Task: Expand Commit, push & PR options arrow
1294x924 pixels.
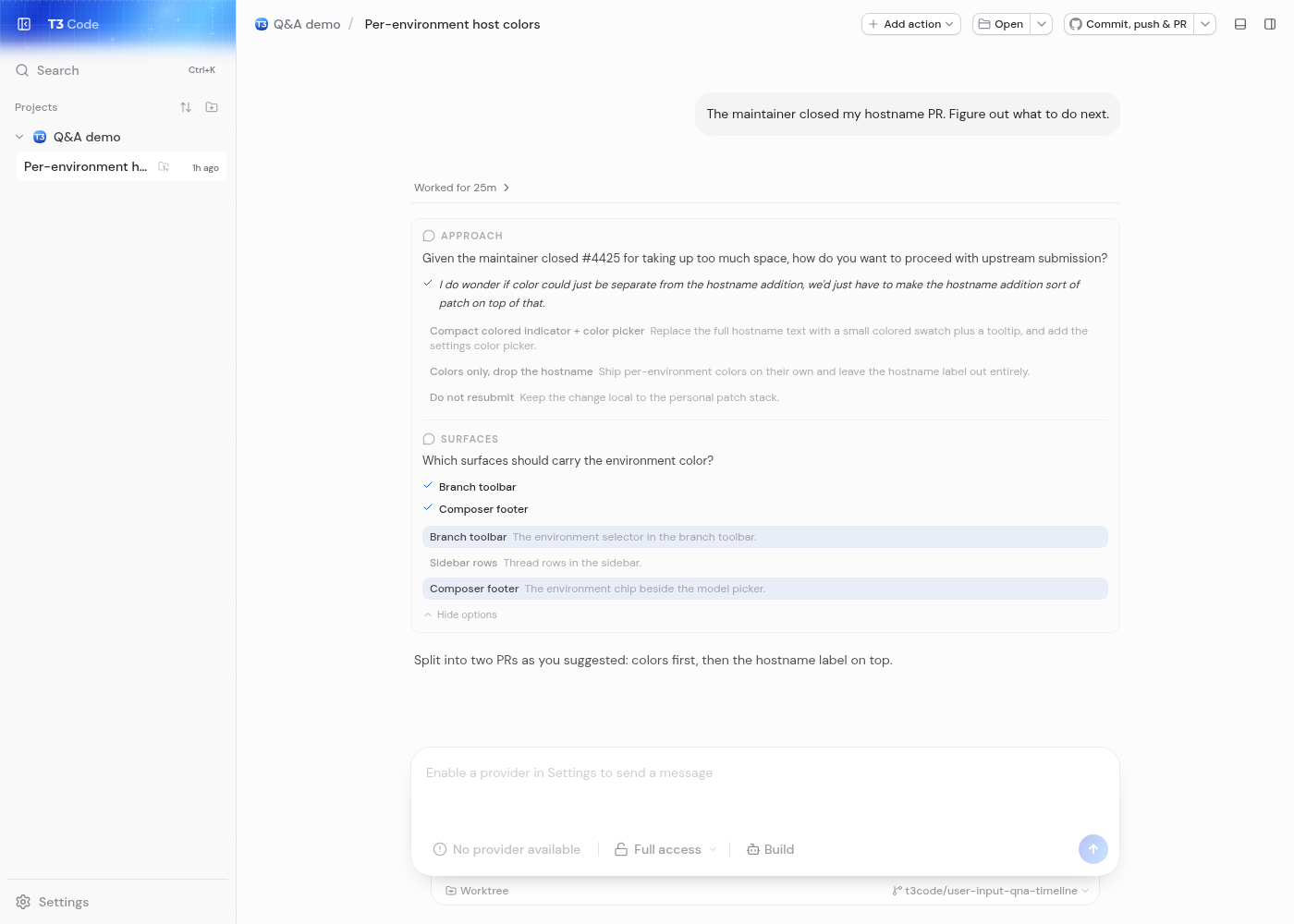Action: click(1205, 24)
